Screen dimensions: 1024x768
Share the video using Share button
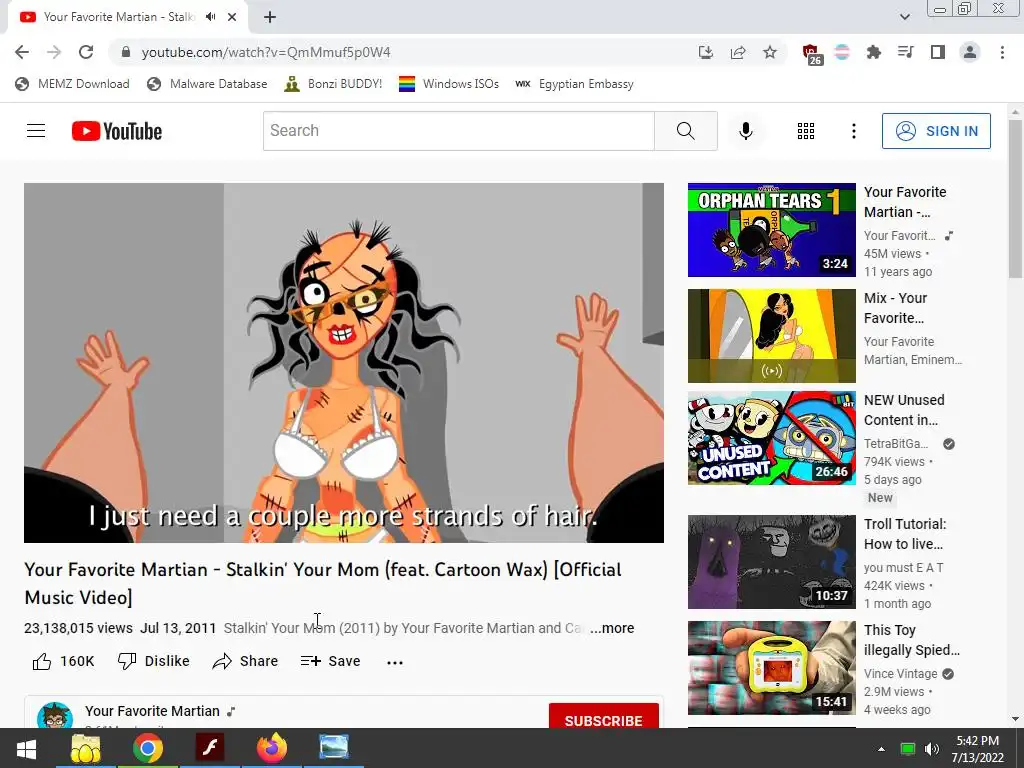pyautogui.click(x=245, y=661)
